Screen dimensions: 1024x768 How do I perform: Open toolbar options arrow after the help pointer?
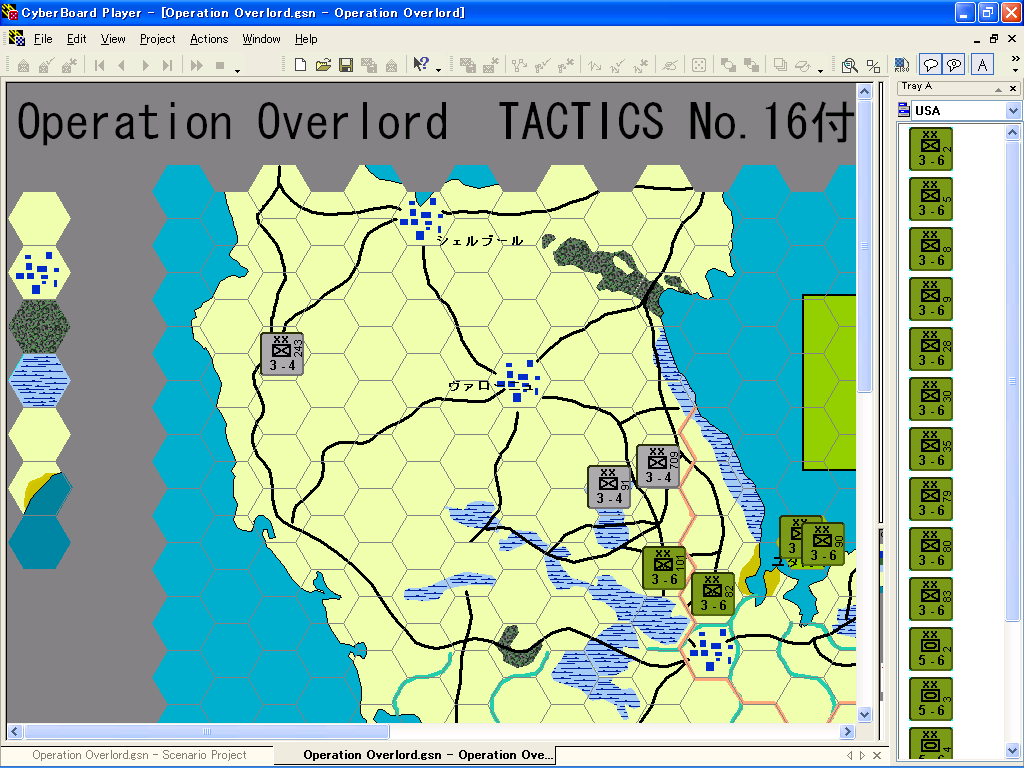click(438, 71)
